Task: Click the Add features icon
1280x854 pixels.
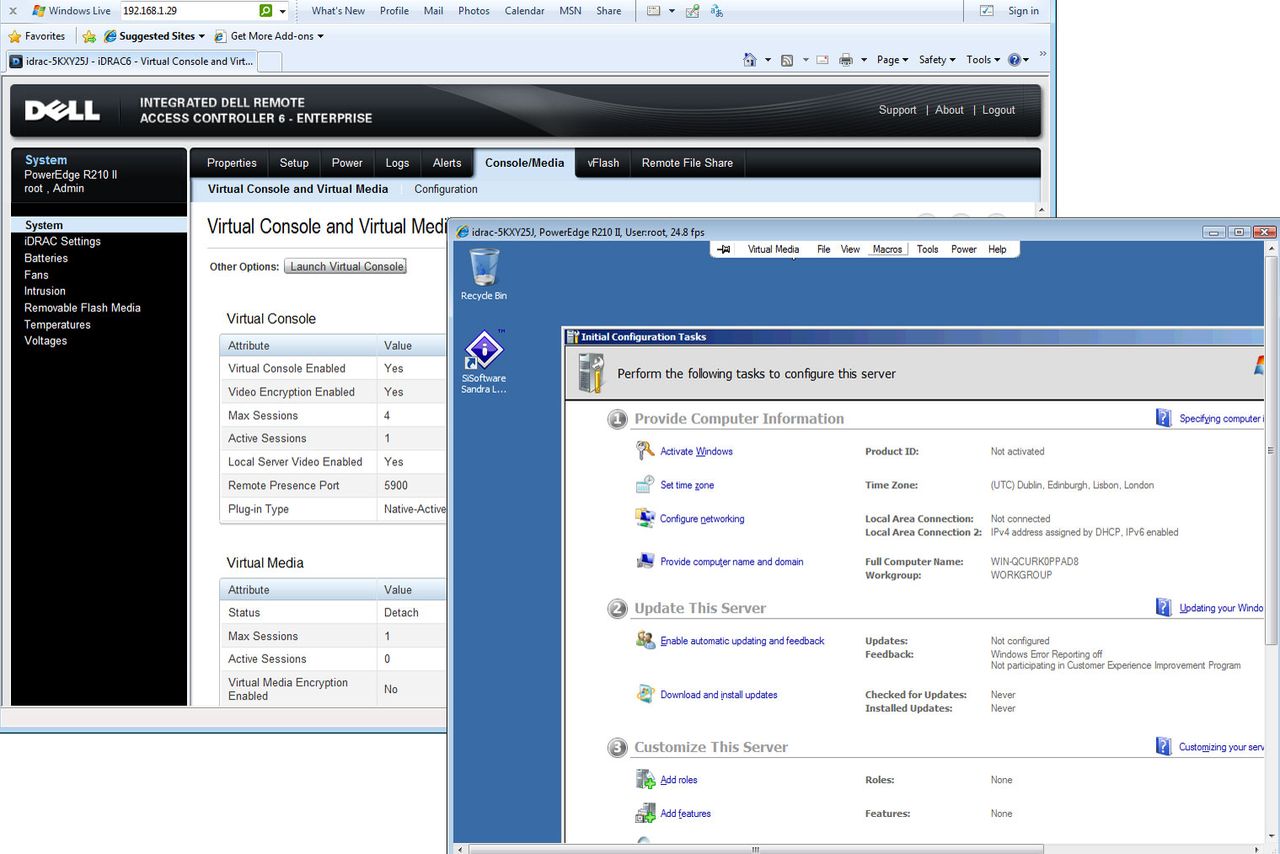Action: (x=645, y=813)
